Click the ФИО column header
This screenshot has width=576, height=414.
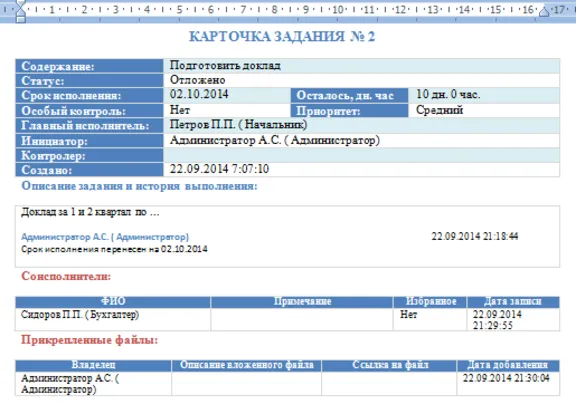coord(113,302)
